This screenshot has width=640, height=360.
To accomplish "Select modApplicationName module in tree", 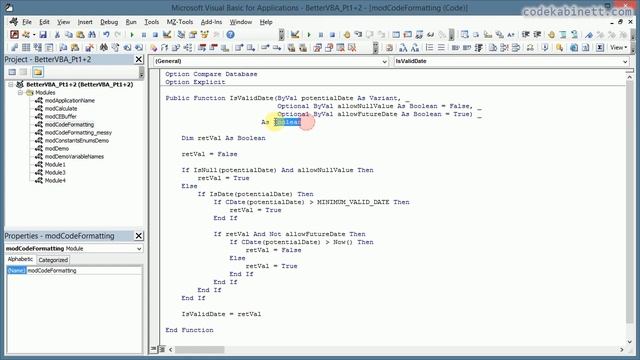I will coord(70,100).
